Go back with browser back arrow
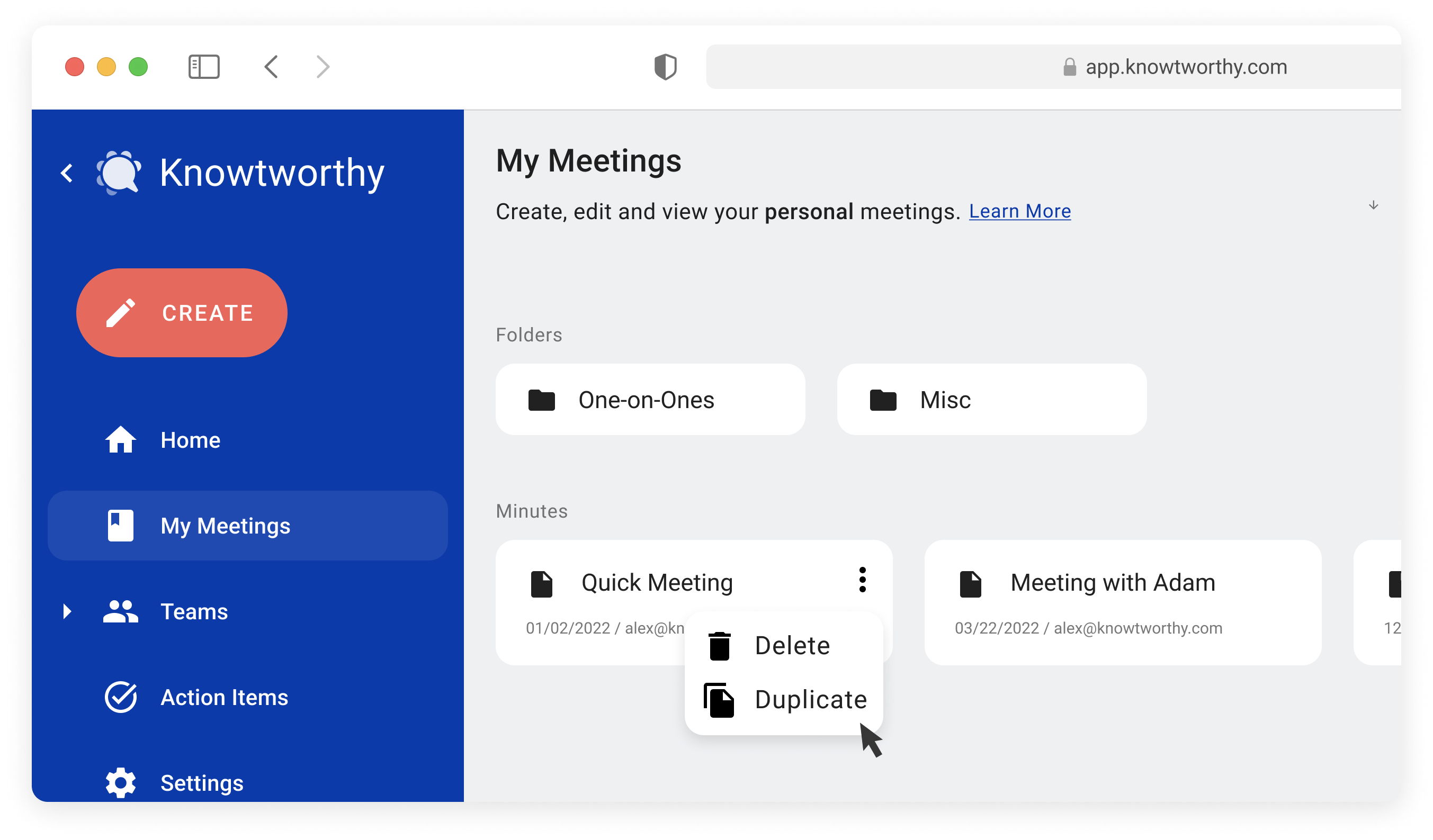 point(271,67)
